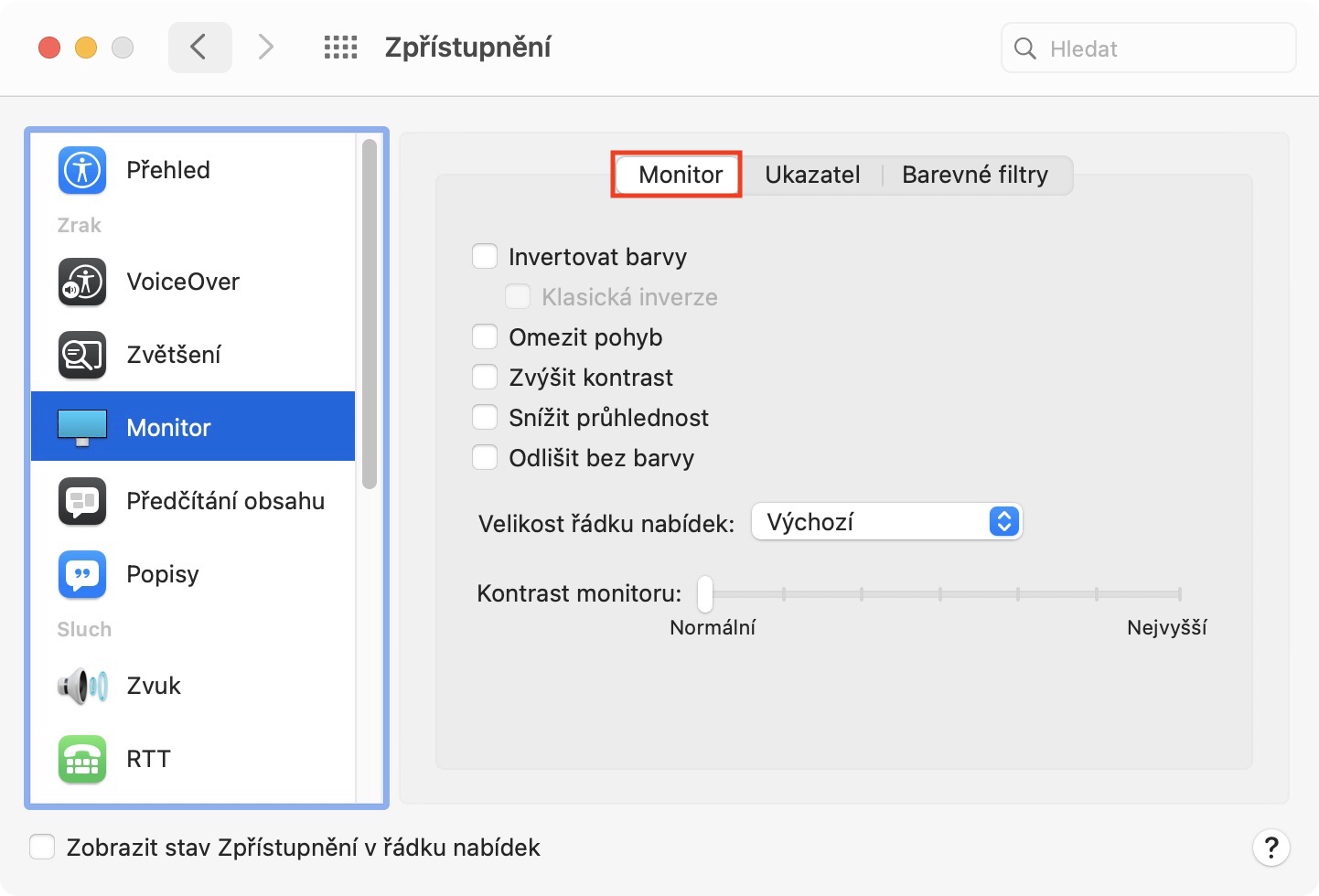Switch to Barevné filtry tab

pyautogui.click(x=974, y=175)
